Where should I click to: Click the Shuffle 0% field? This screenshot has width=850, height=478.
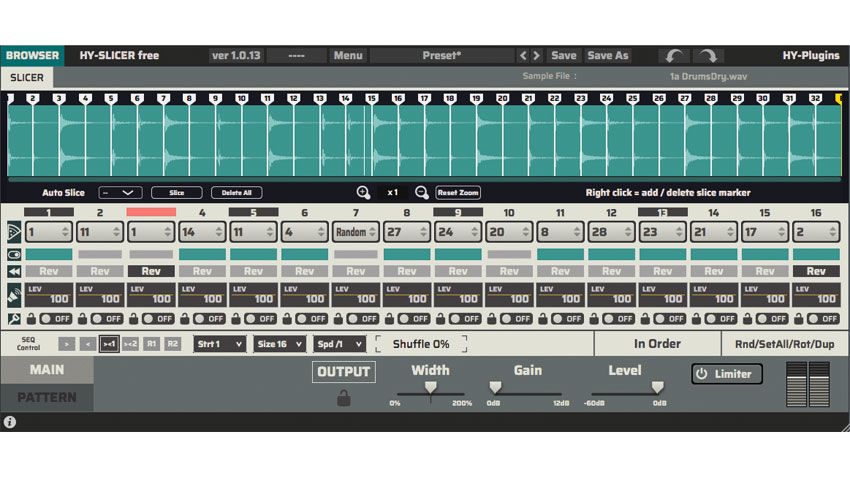point(421,344)
